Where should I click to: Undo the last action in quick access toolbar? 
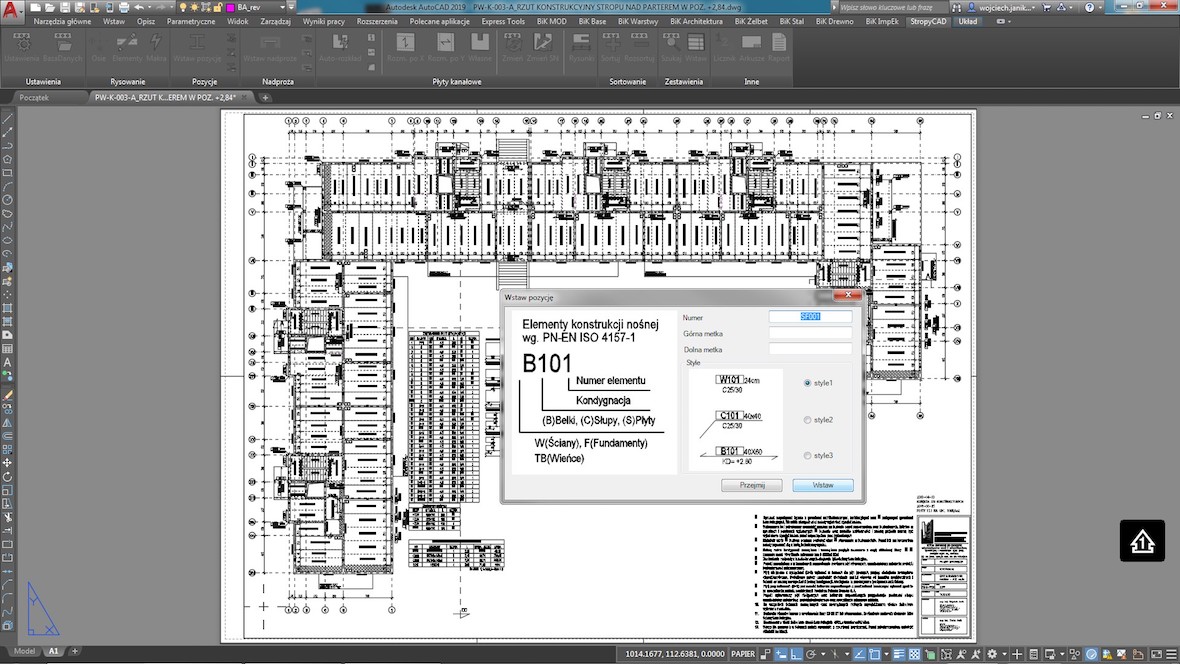tap(139, 8)
